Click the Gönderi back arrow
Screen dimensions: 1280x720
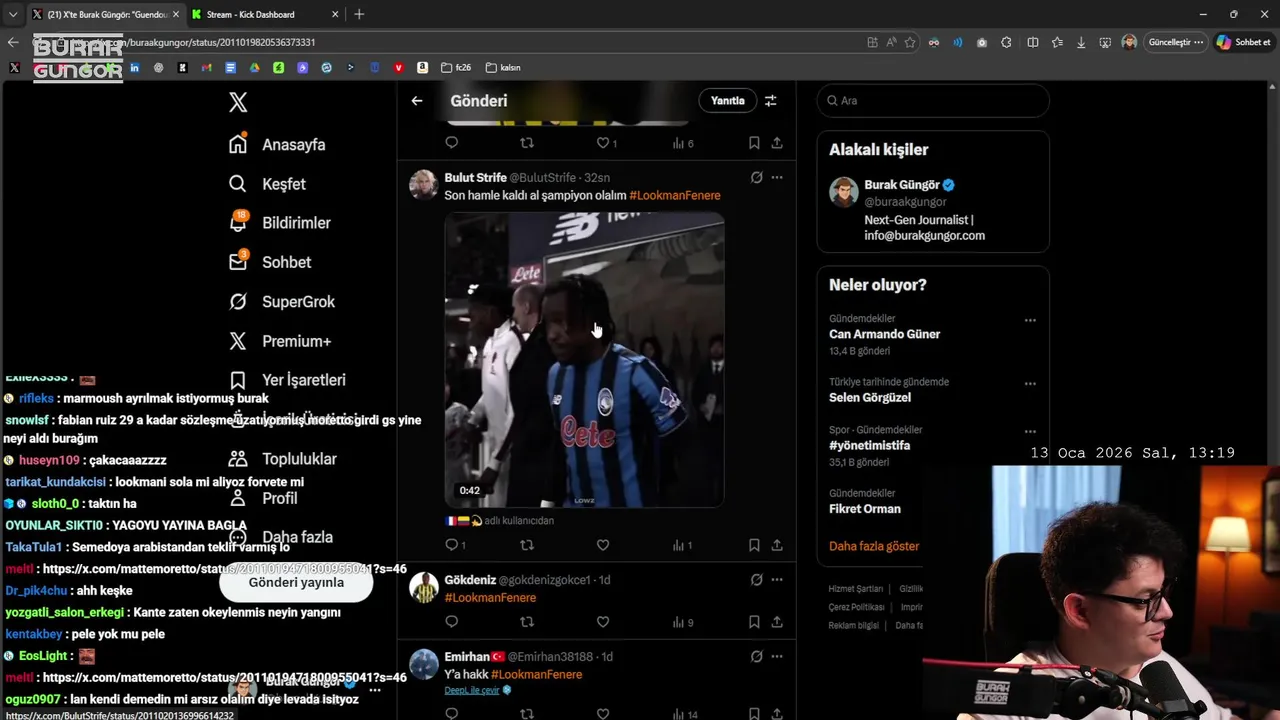click(x=417, y=101)
